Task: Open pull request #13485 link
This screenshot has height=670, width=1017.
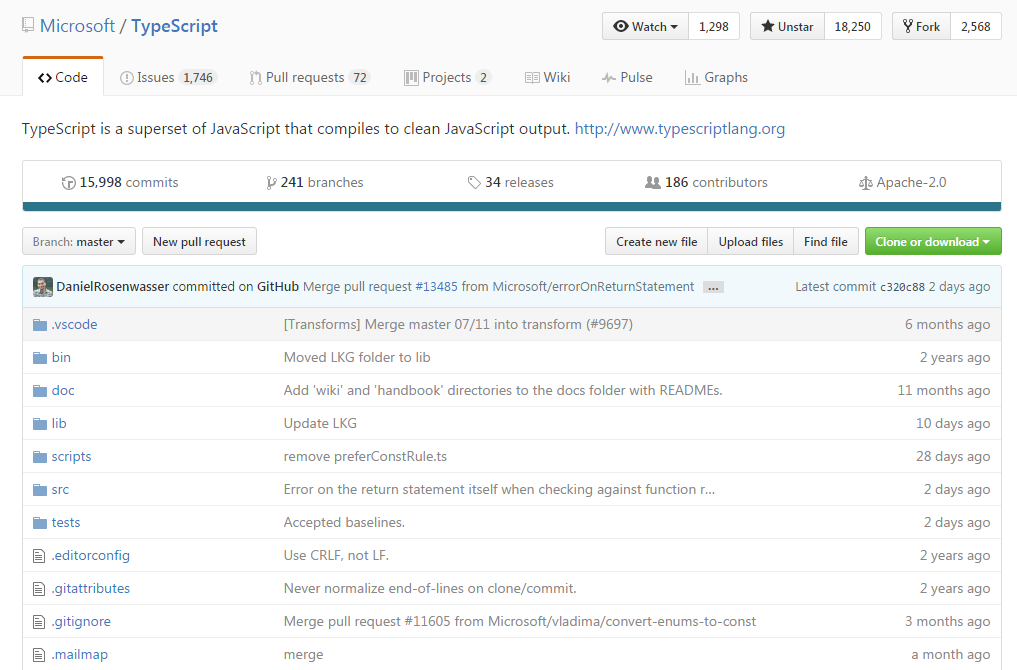Action: coord(437,287)
